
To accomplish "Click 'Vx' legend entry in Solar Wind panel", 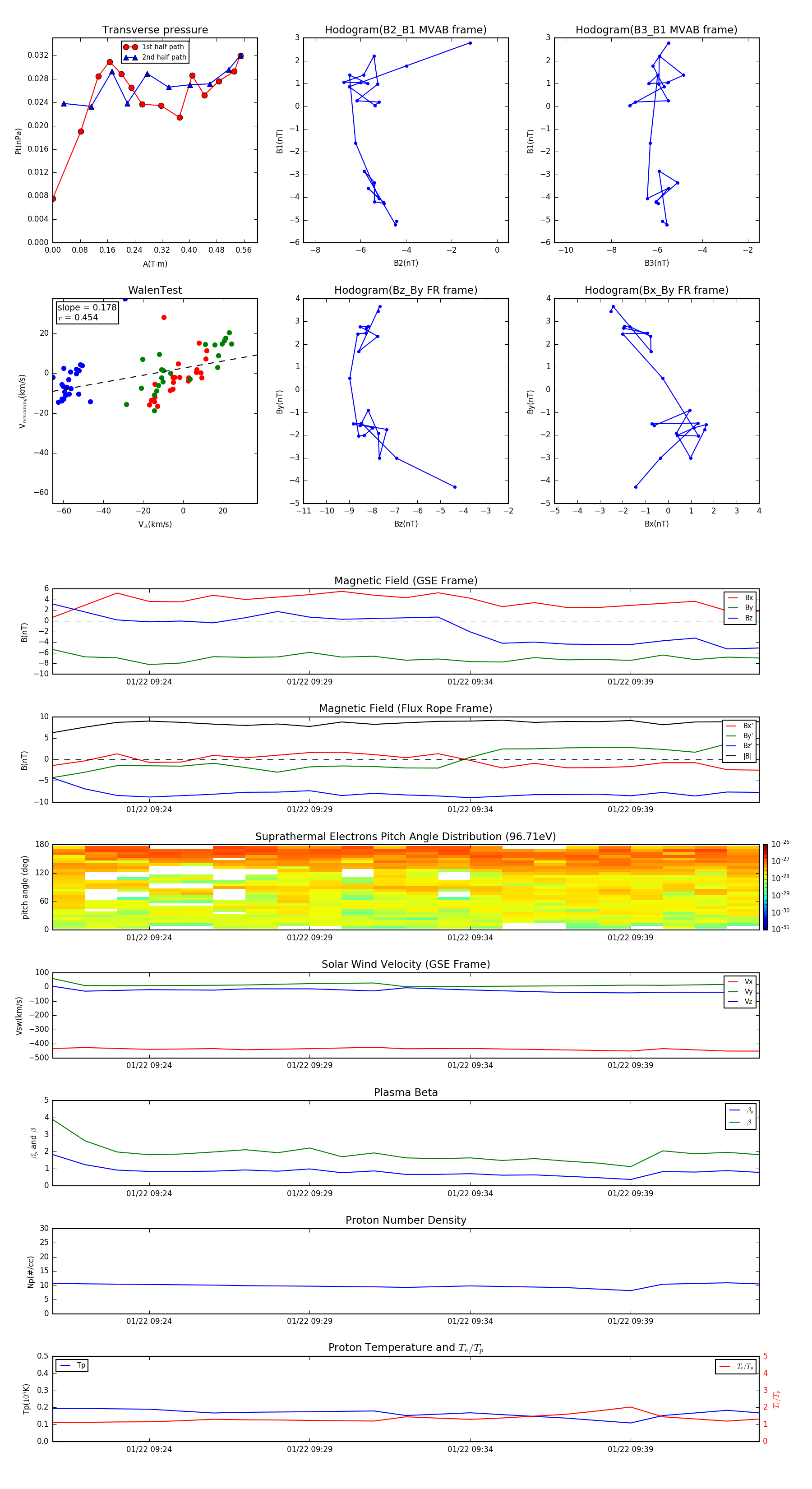I will click(x=740, y=981).
